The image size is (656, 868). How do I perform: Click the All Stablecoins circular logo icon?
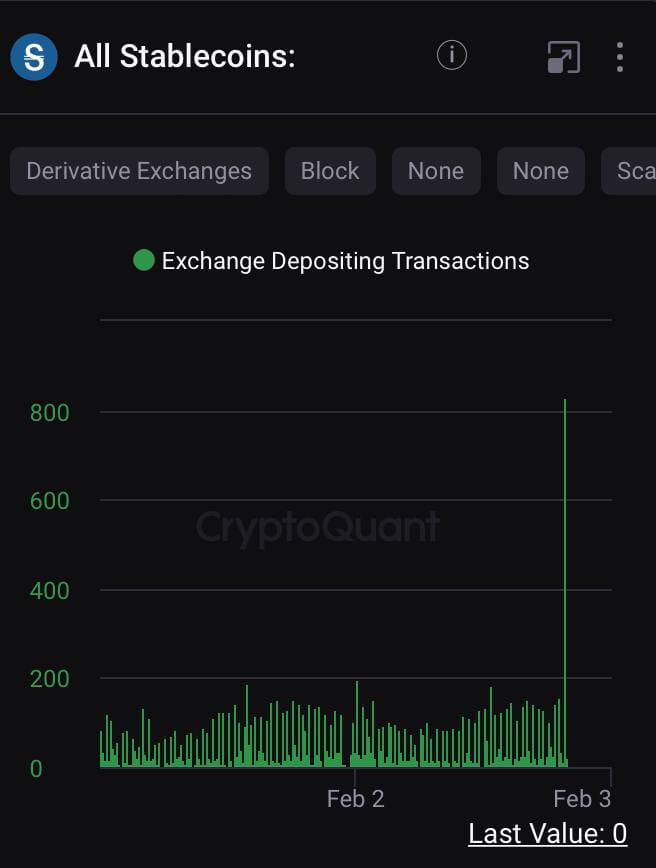tap(35, 56)
